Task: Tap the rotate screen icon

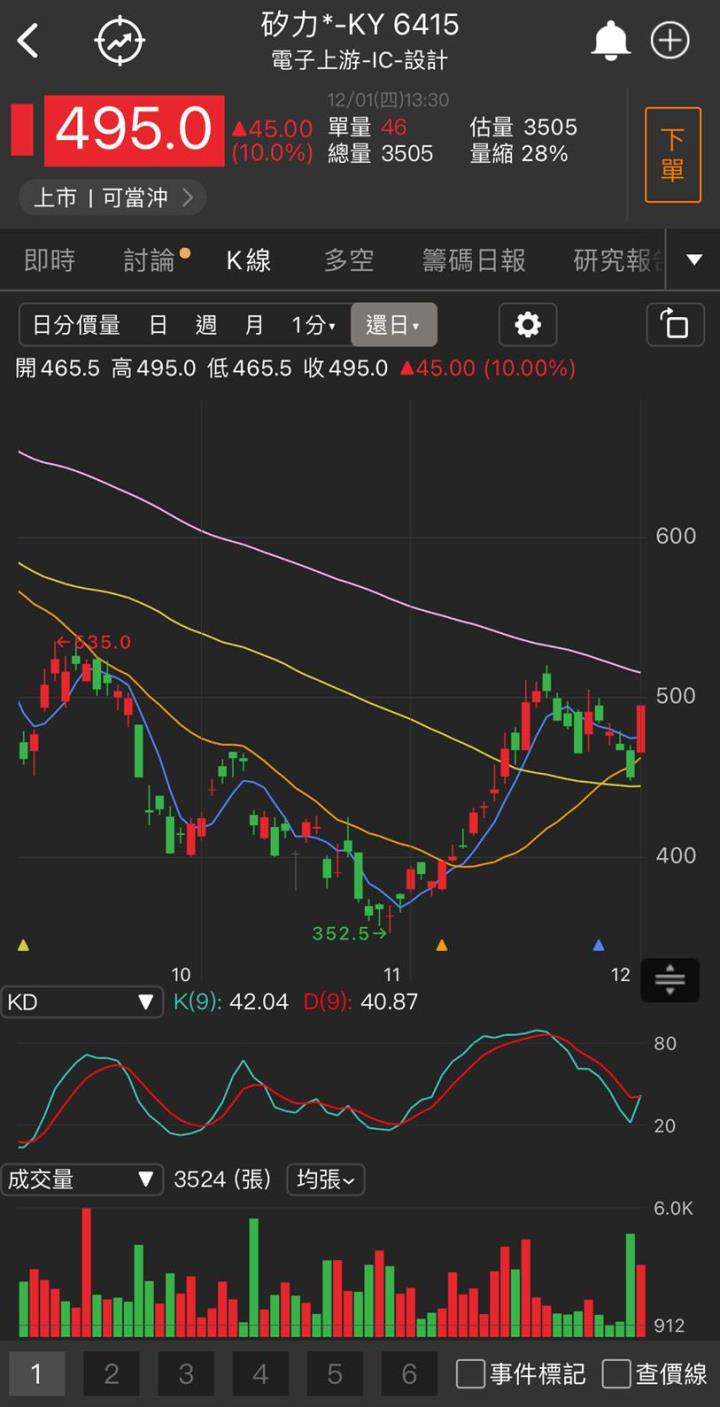Action: 675,325
